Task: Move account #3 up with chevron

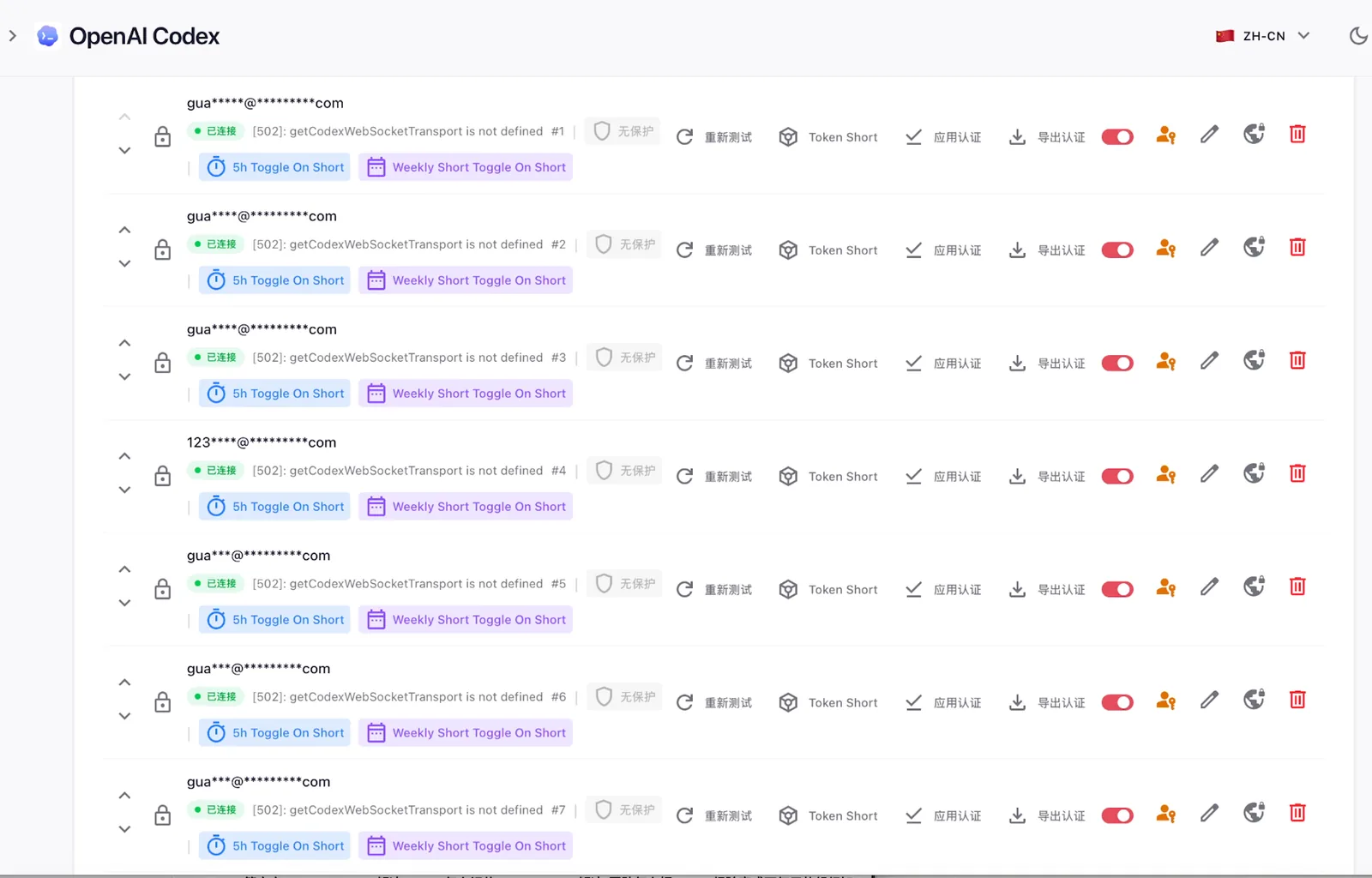Action: (x=124, y=343)
